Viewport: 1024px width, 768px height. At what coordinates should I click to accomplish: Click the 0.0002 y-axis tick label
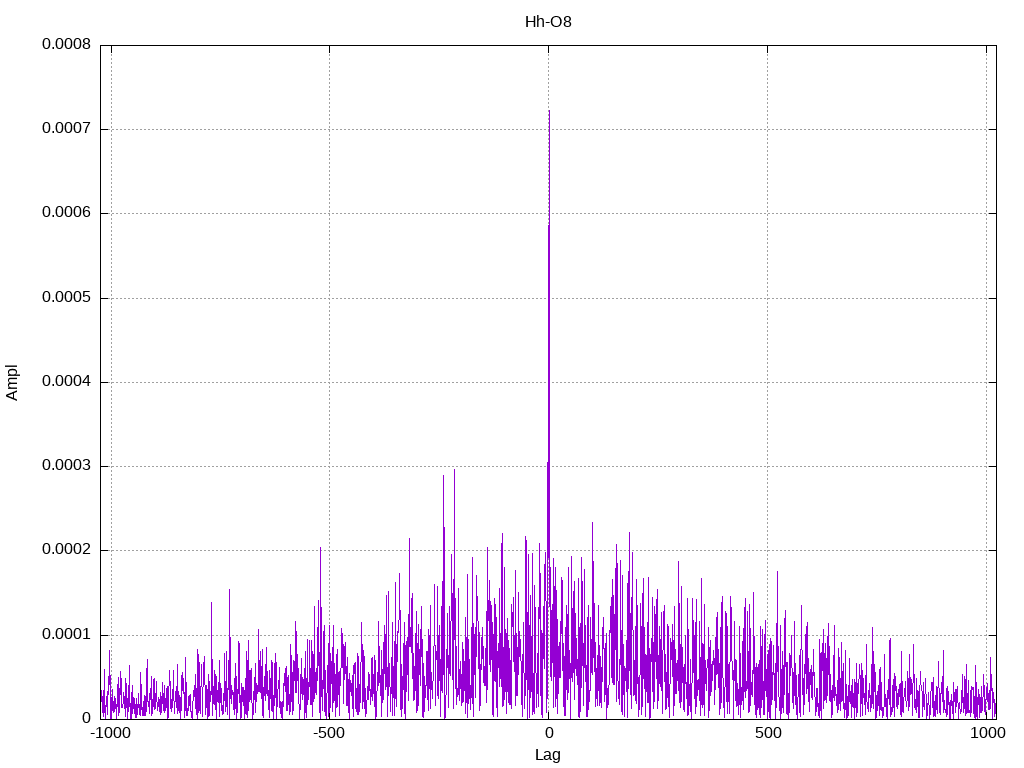coord(67,550)
